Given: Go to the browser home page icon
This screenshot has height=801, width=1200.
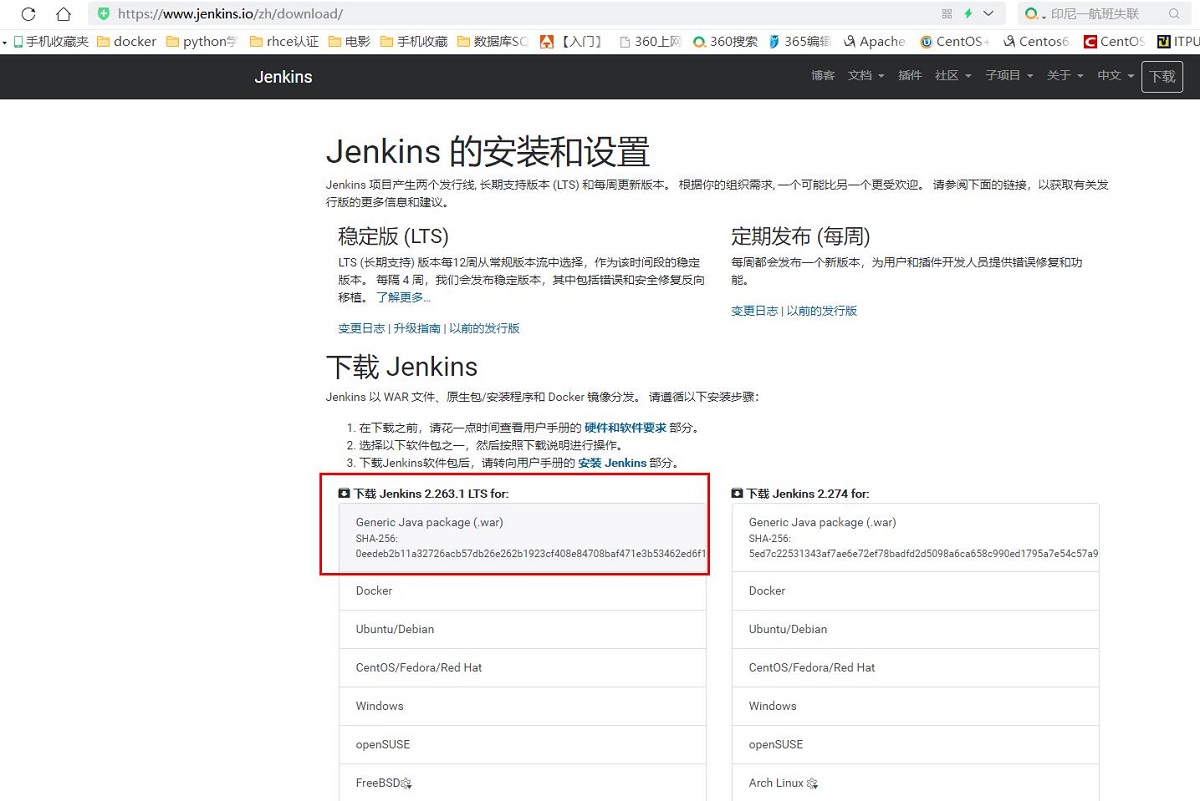Looking at the screenshot, I should [x=63, y=14].
